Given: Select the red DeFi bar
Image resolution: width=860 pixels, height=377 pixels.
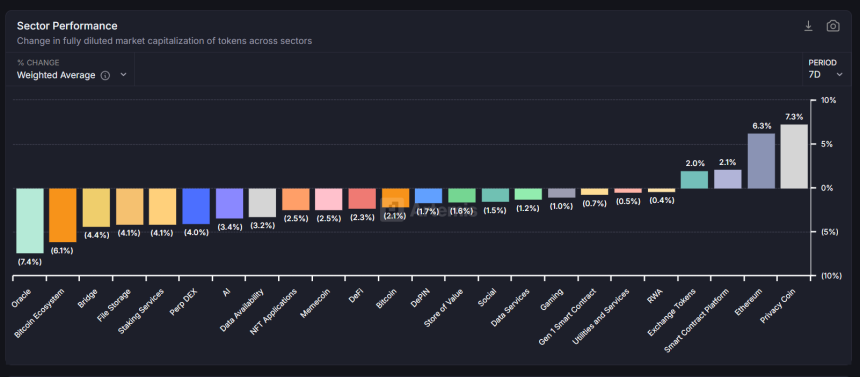Looking at the screenshot, I should pyautogui.click(x=362, y=199).
